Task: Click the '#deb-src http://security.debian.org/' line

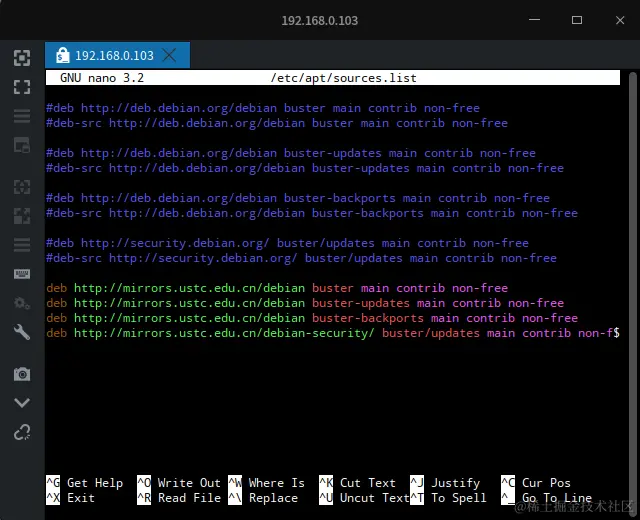Action: [x=301, y=258]
